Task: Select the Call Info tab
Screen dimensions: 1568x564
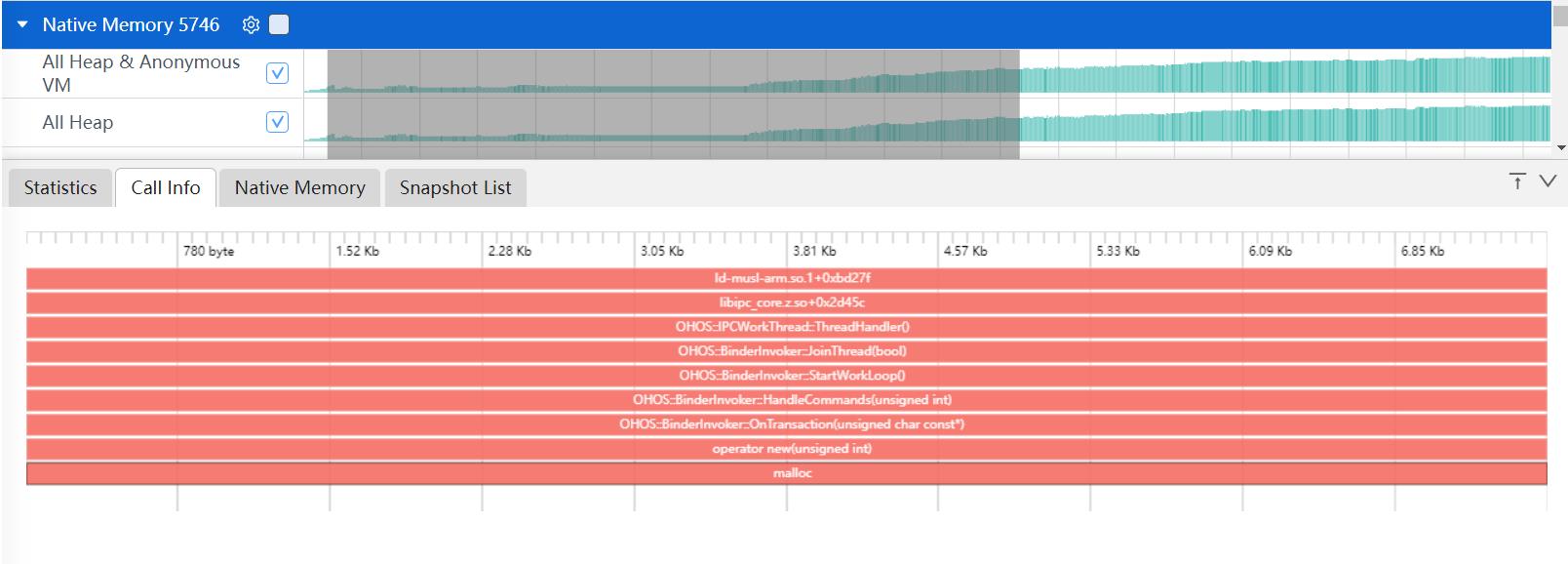Action: [166, 187]
